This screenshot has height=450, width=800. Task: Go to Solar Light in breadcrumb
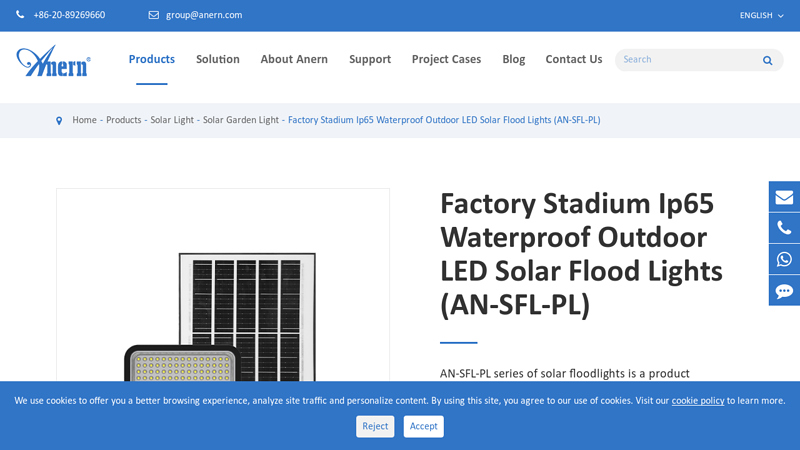click(172, 120)
